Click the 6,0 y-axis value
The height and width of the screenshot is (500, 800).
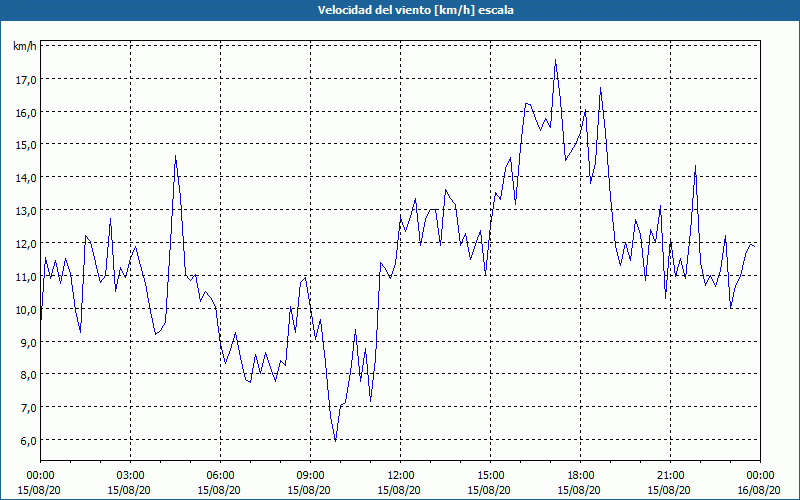29,440
